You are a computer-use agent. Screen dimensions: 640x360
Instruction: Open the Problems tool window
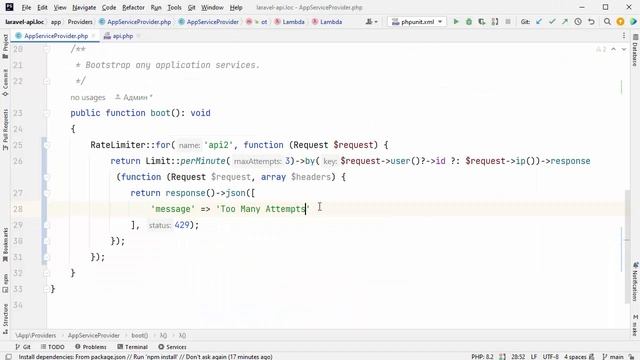[91, 347]
